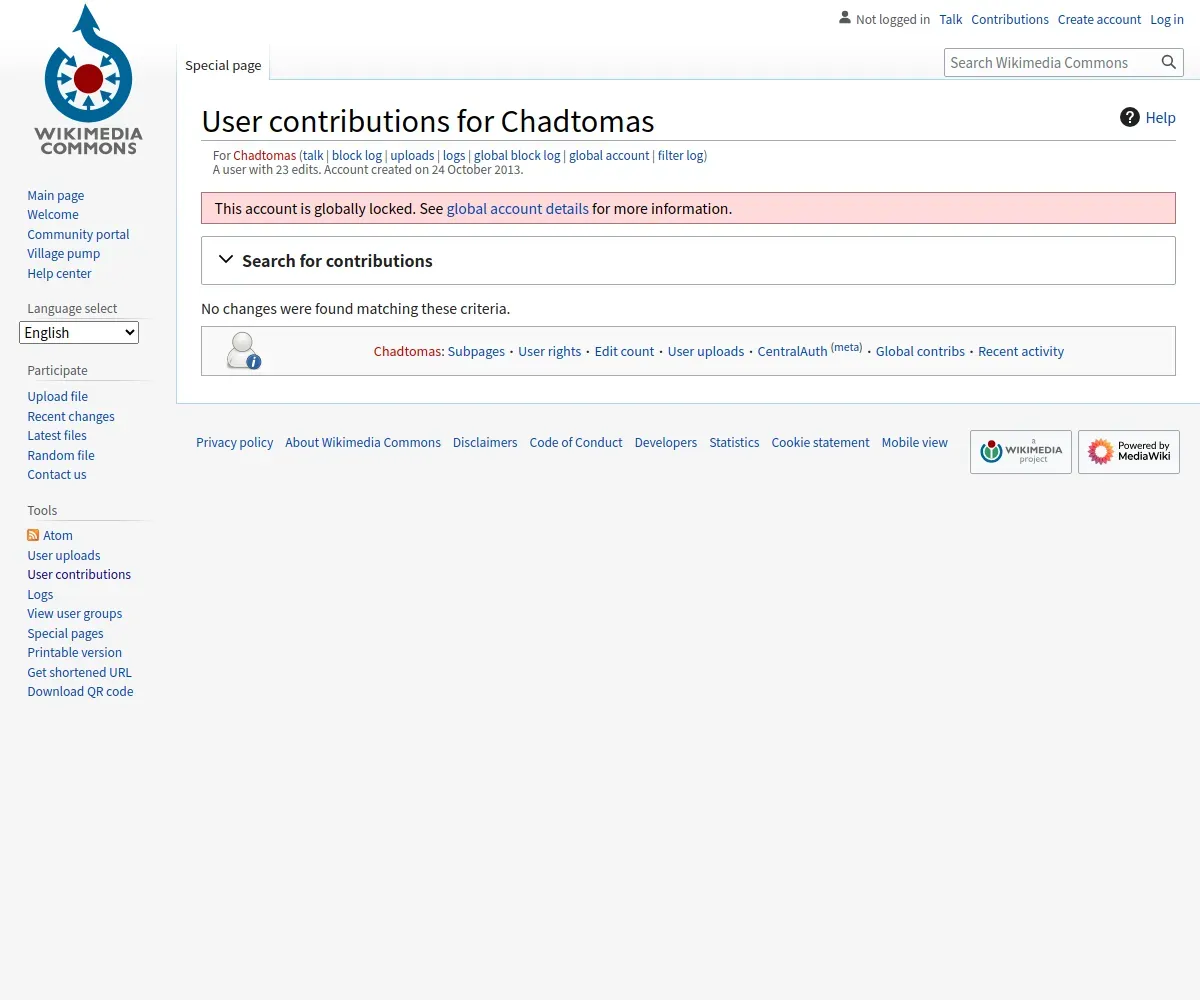Click global account details link
1200x1000 pixels.
[518, 208]
